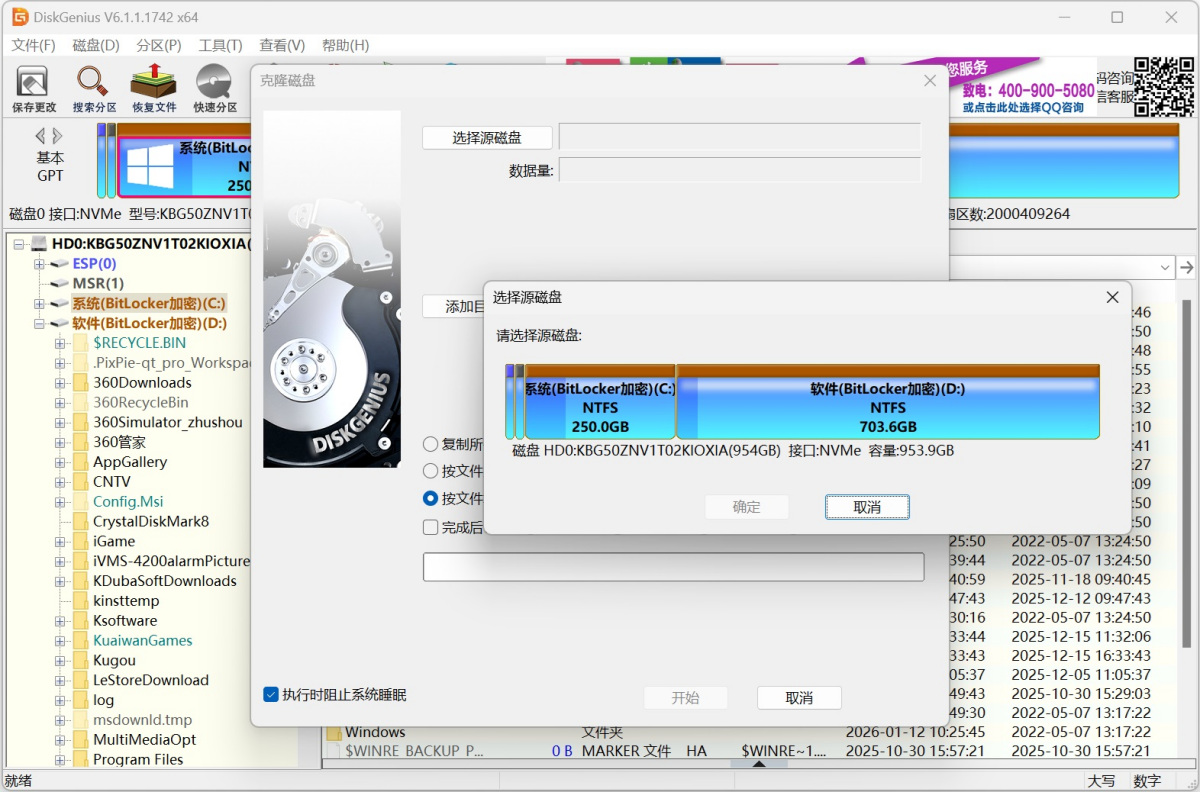1200x792 pixels.
Task: Close the 选择源磁盘 dialog with X
Action: tap(1112, 298)
